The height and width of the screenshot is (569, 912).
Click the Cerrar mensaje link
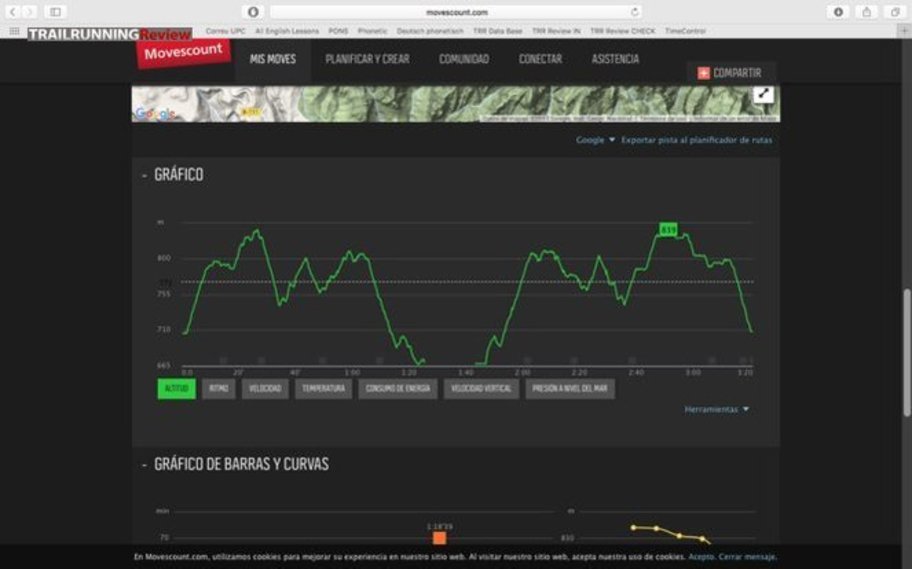(747, 557)
